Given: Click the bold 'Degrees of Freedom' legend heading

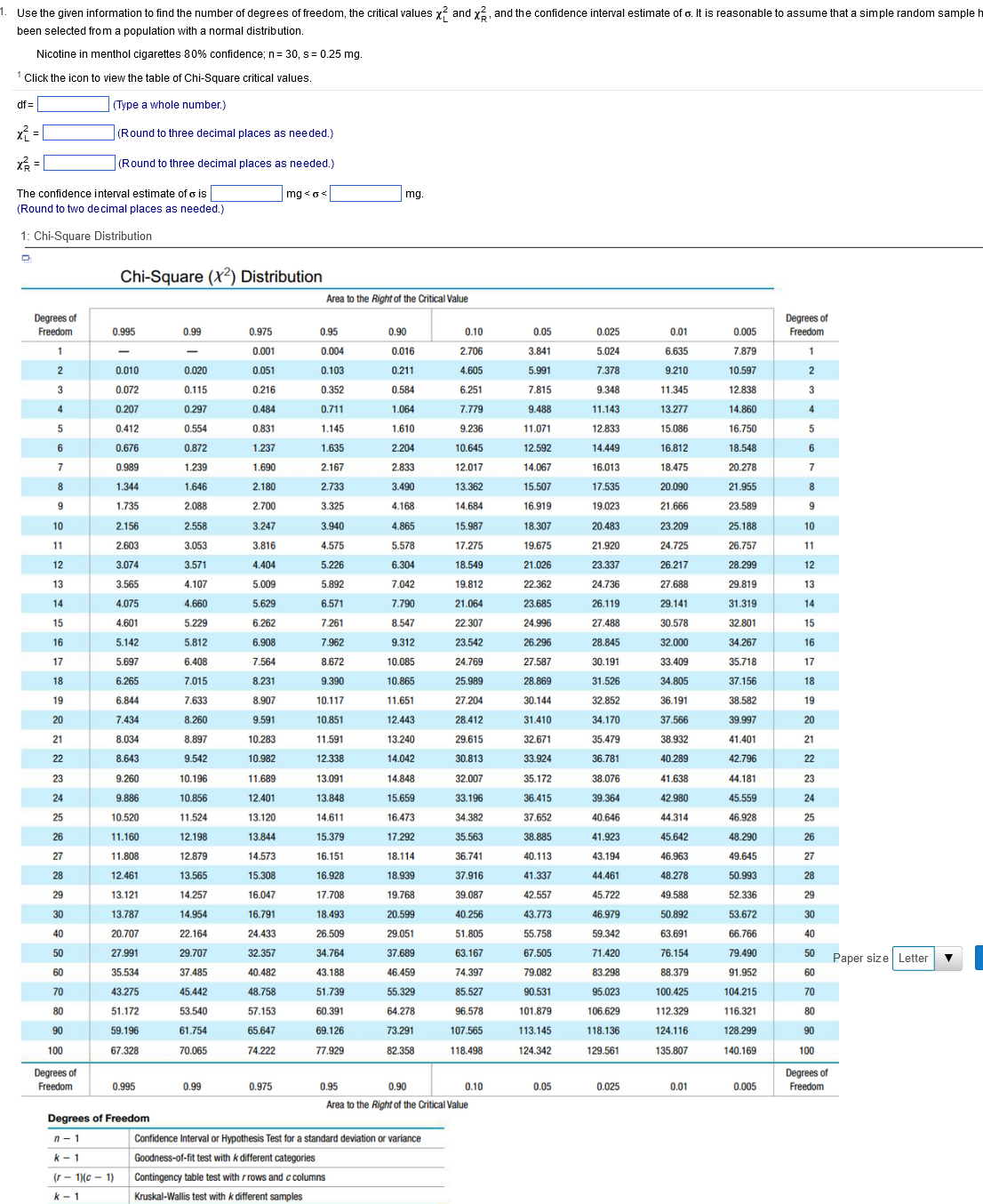Looking at the screenshot, I should 99,1119.
